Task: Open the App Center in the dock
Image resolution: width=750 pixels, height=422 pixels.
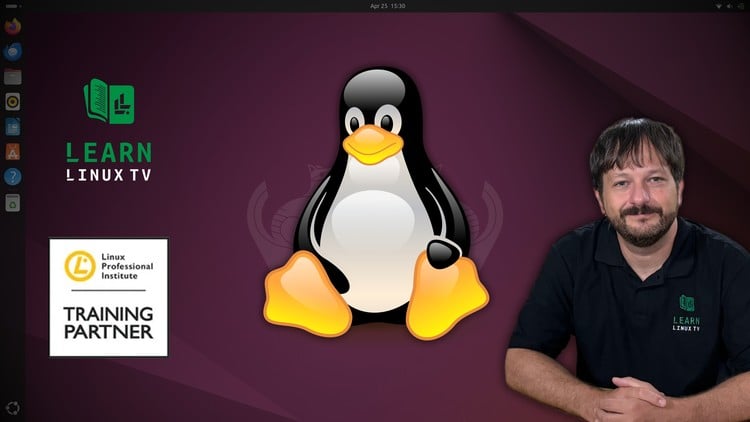Action: click(x=13, y=152)
